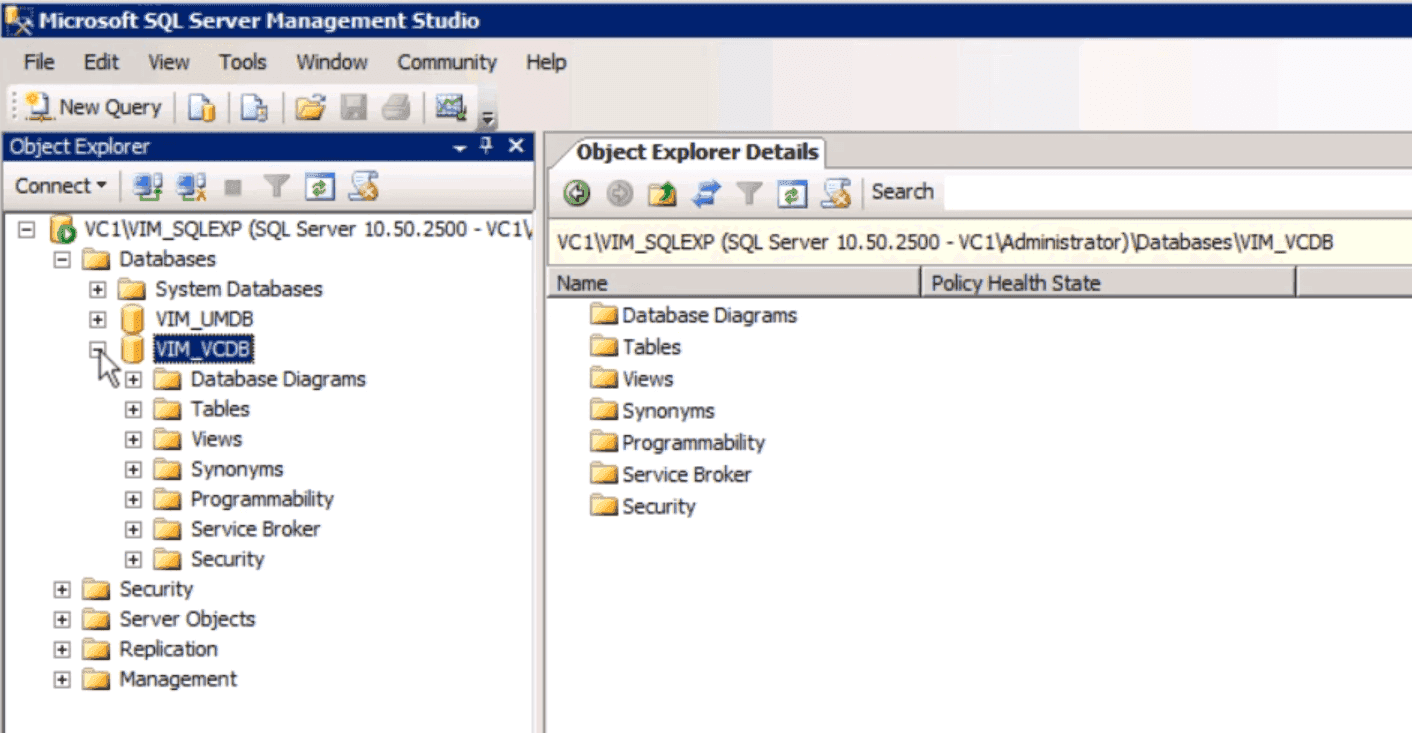This screenshot has height=733, width=1412.
Task: Click the Database Engine Query icon
Action: click(x=202, y=107)
